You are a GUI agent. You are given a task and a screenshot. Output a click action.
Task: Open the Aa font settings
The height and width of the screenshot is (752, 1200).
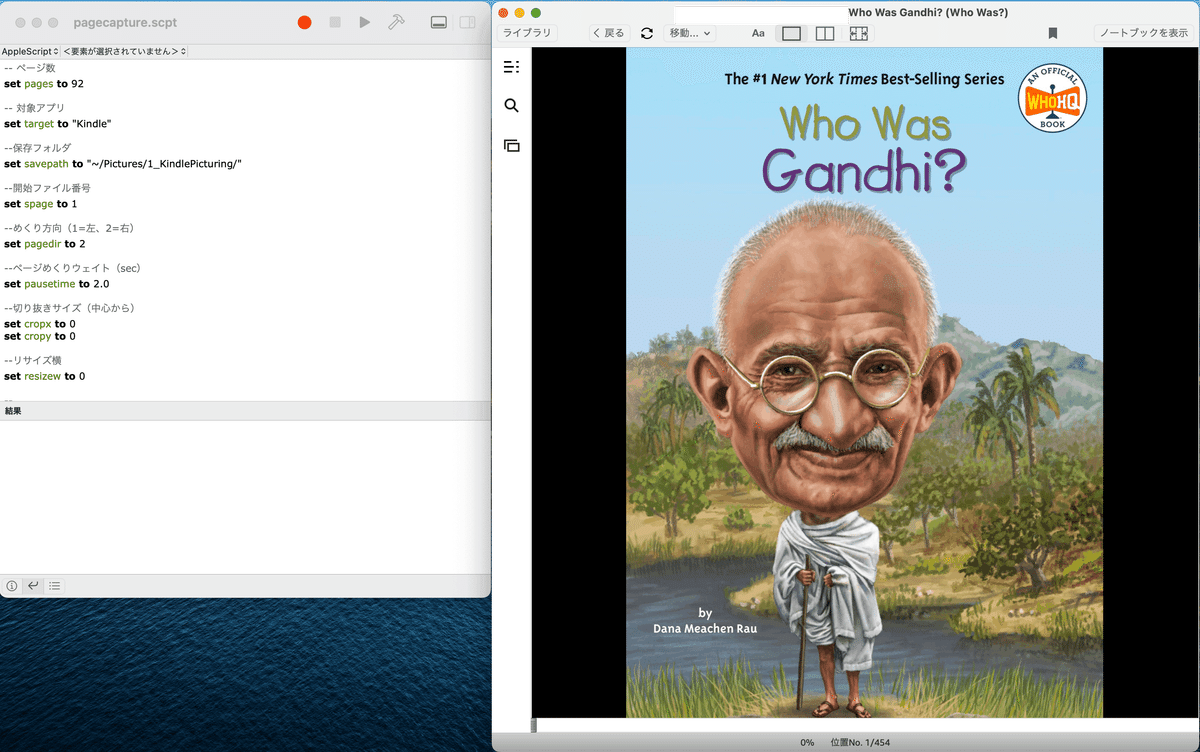pyautogui.click(x=758, y=33)
